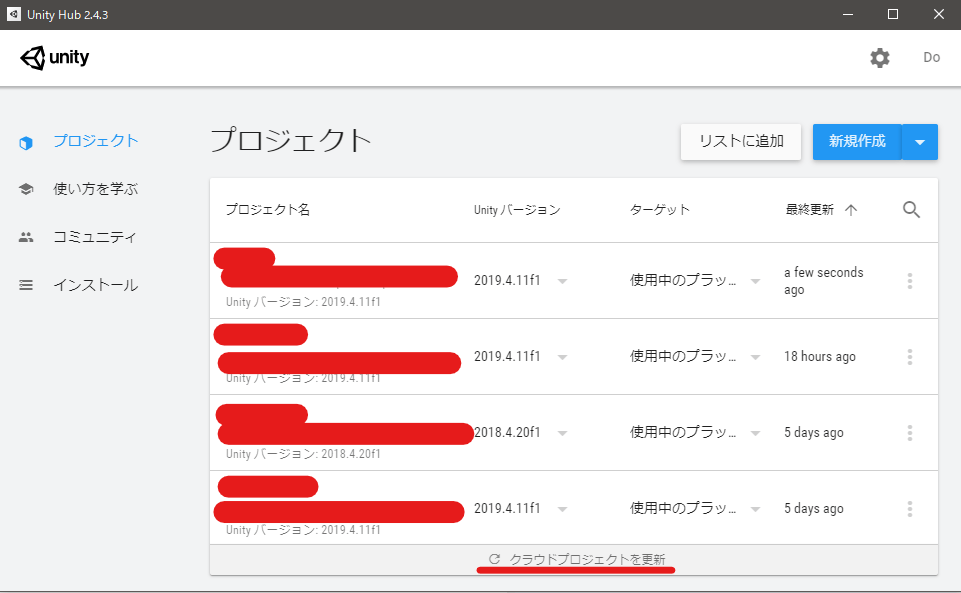Screen dimensions: 961x593
Task: Open the 2018.4.20f1 version dropdown
Action: (562, 433)
